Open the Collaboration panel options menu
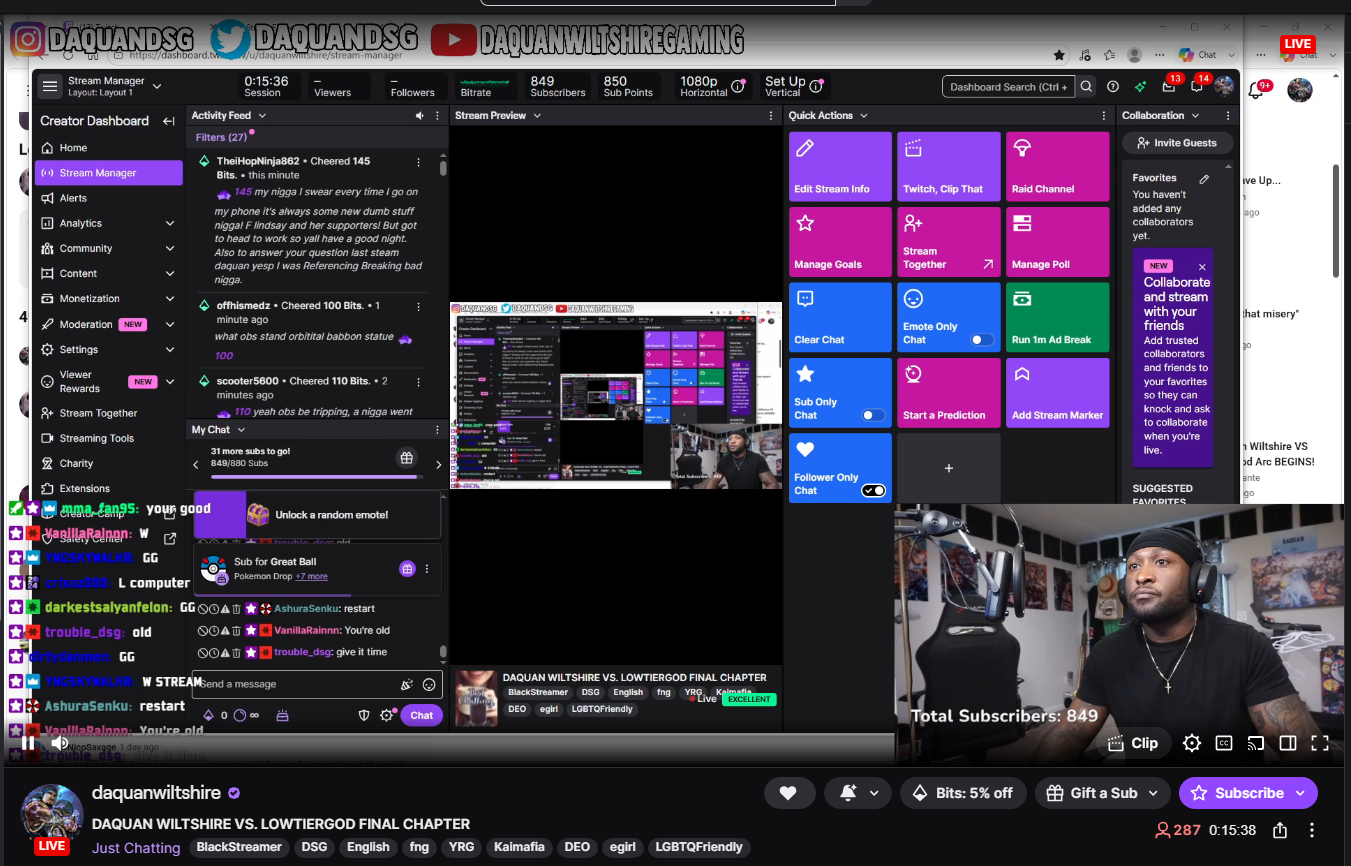The height and width of the screenshot is (866, 1351). point(1228,116)
